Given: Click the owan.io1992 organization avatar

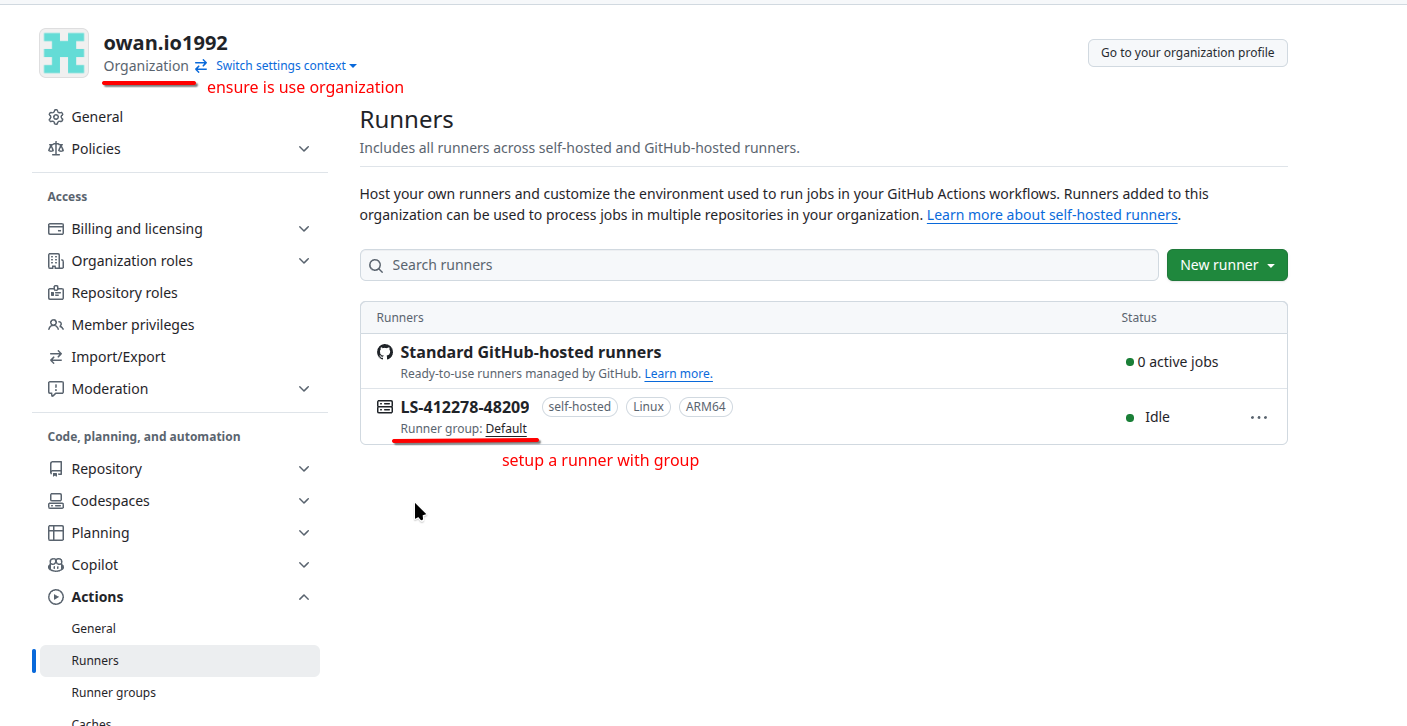Looking at the screenshot, I should click(x=64, y=53).
